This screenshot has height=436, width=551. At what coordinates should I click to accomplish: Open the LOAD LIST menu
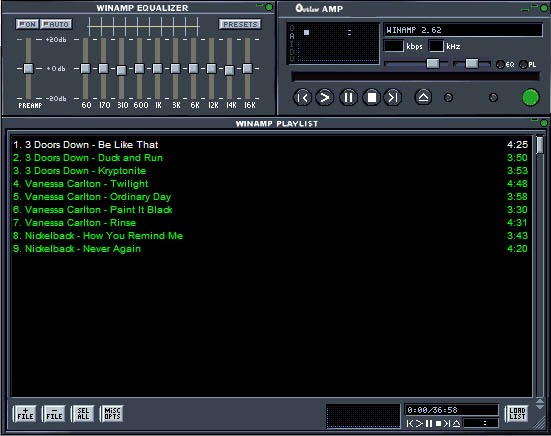click(x=517, y=414)
